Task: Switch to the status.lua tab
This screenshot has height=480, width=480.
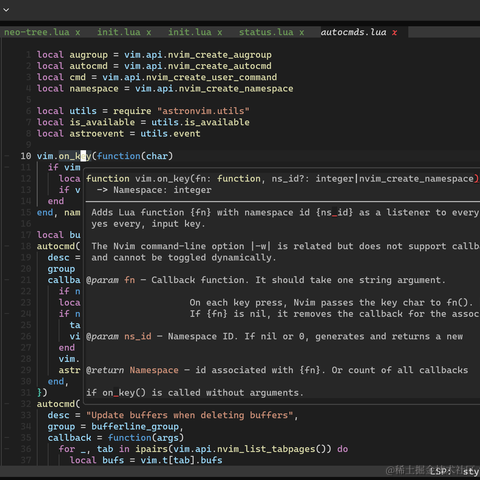Action: point(266,32)
